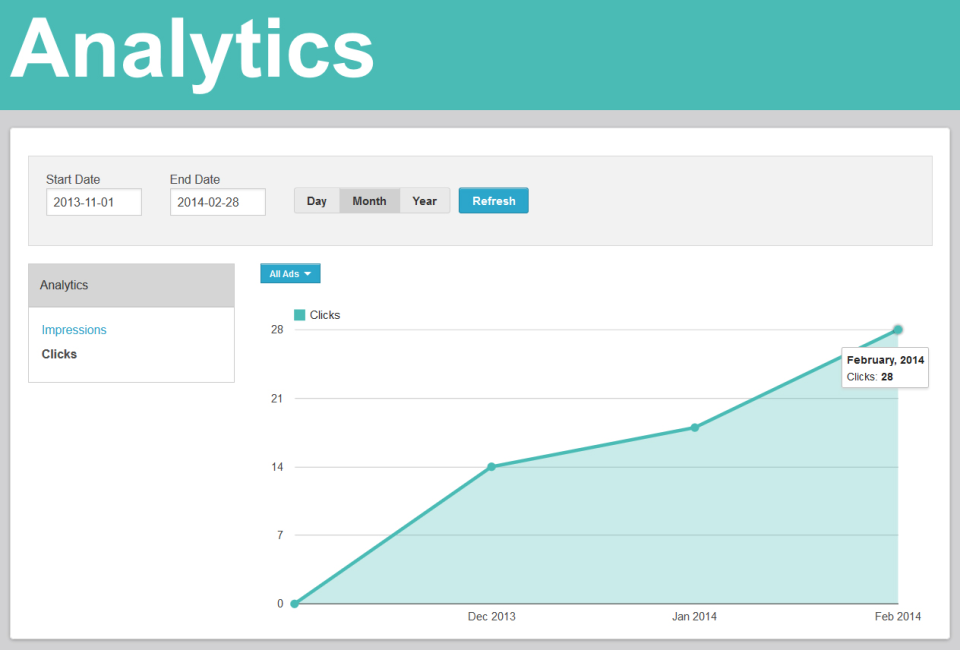Select the Impressions link
Image resolution: width=960 pixels, height=650 pixels.
pyautogui.click(x=73, y=329)
